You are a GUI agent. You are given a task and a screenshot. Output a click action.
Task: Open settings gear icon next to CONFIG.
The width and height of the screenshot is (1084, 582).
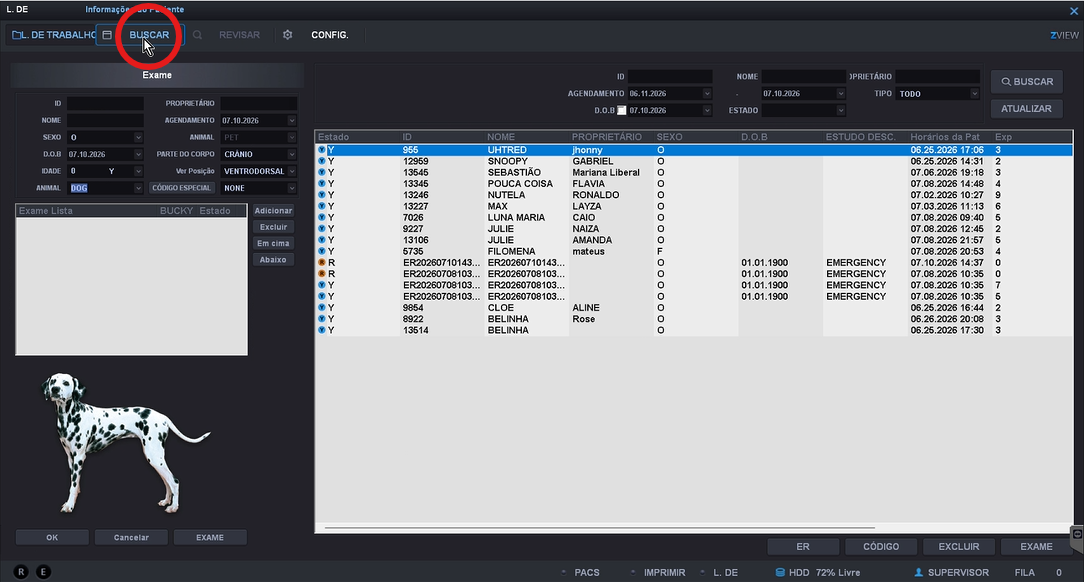click(x=288, y=35)
